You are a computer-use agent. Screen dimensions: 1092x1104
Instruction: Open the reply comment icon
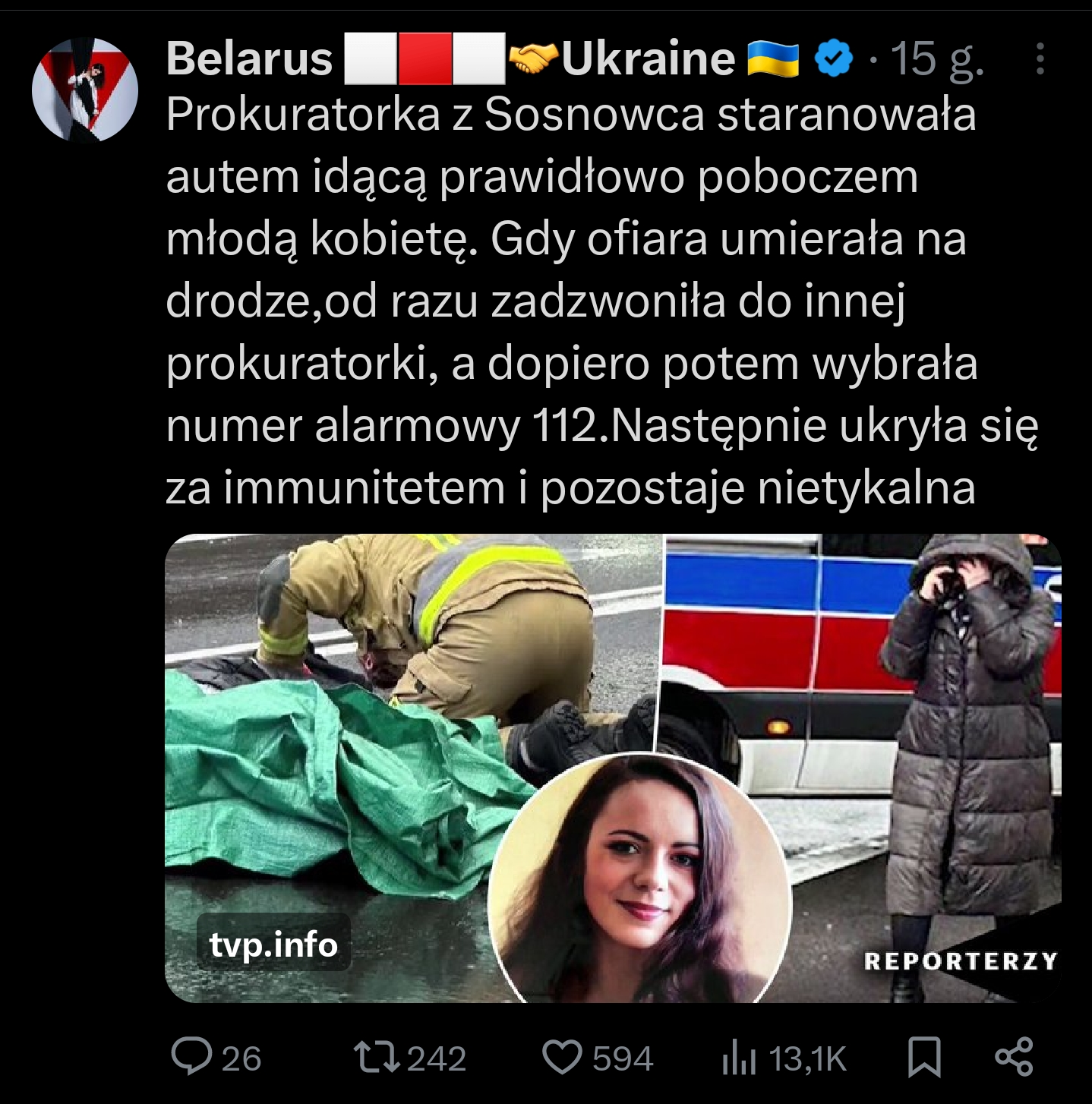pos(191,1057)
